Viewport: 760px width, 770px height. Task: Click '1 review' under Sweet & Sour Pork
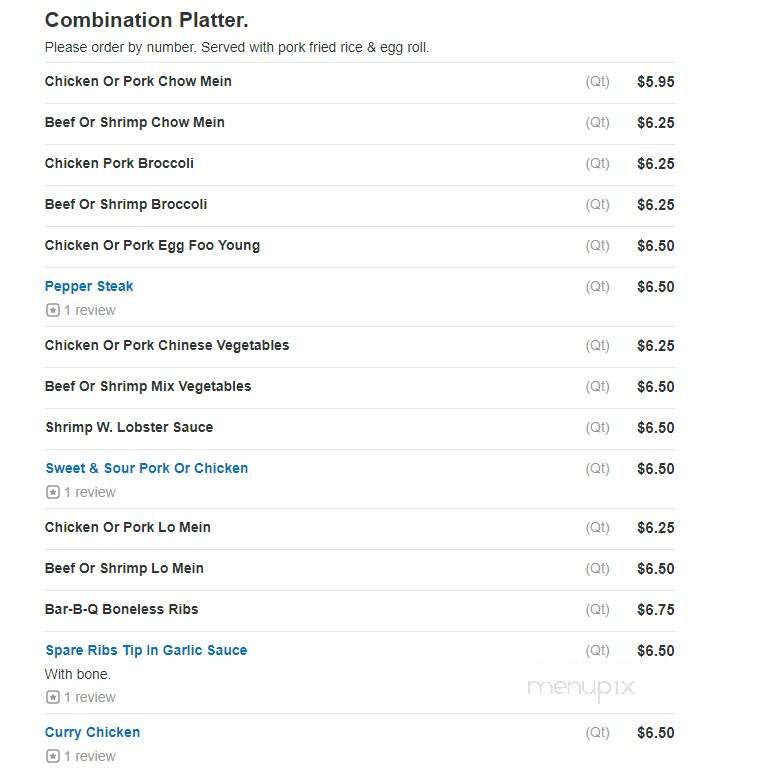click(90, 492)
